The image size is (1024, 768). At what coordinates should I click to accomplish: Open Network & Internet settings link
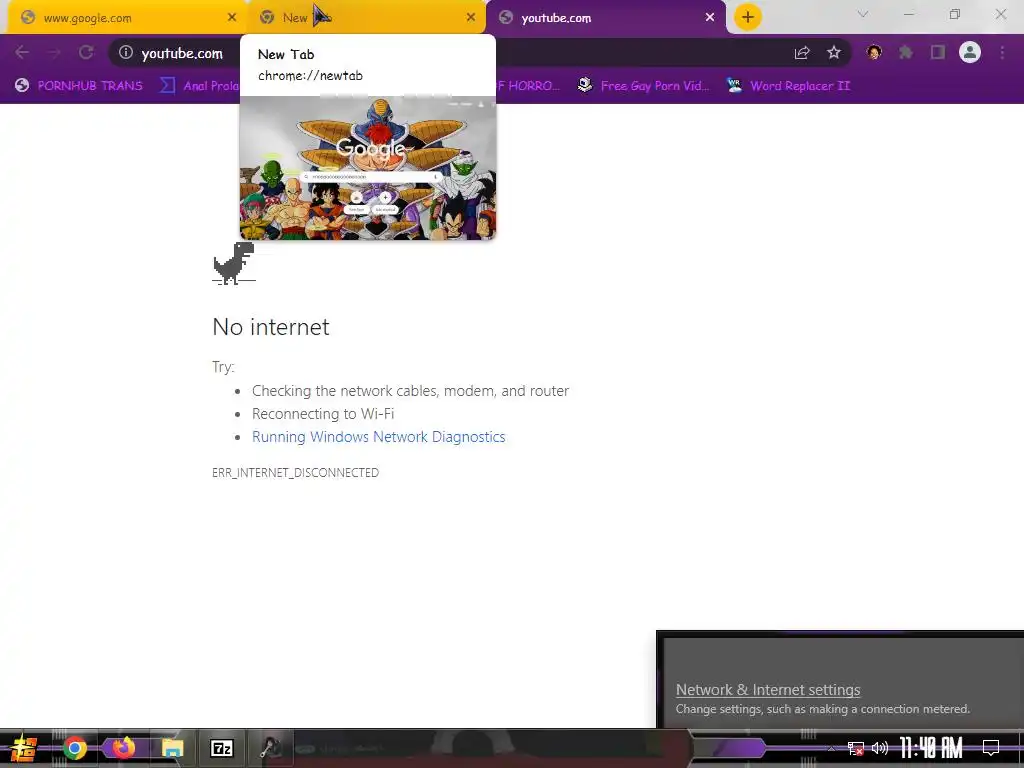point(768,690)
